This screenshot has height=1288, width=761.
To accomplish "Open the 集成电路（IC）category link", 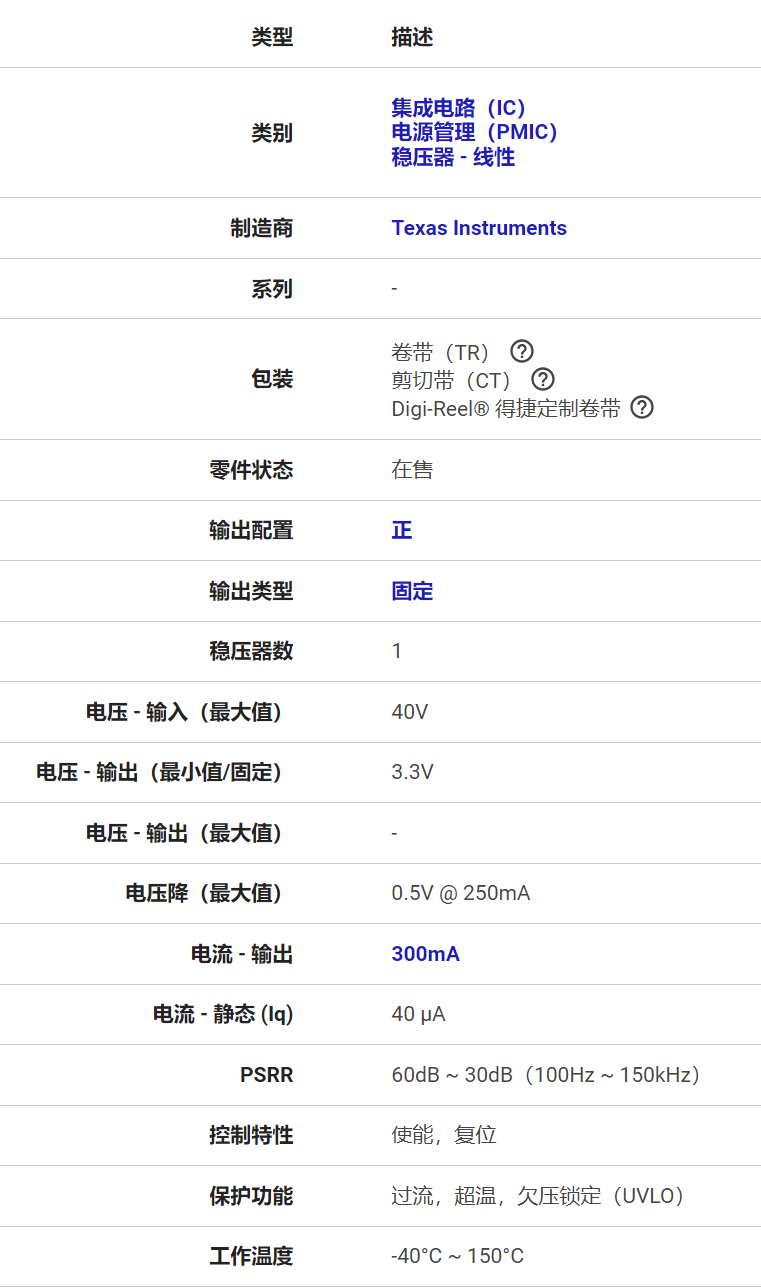I will [x=458, y=108].
